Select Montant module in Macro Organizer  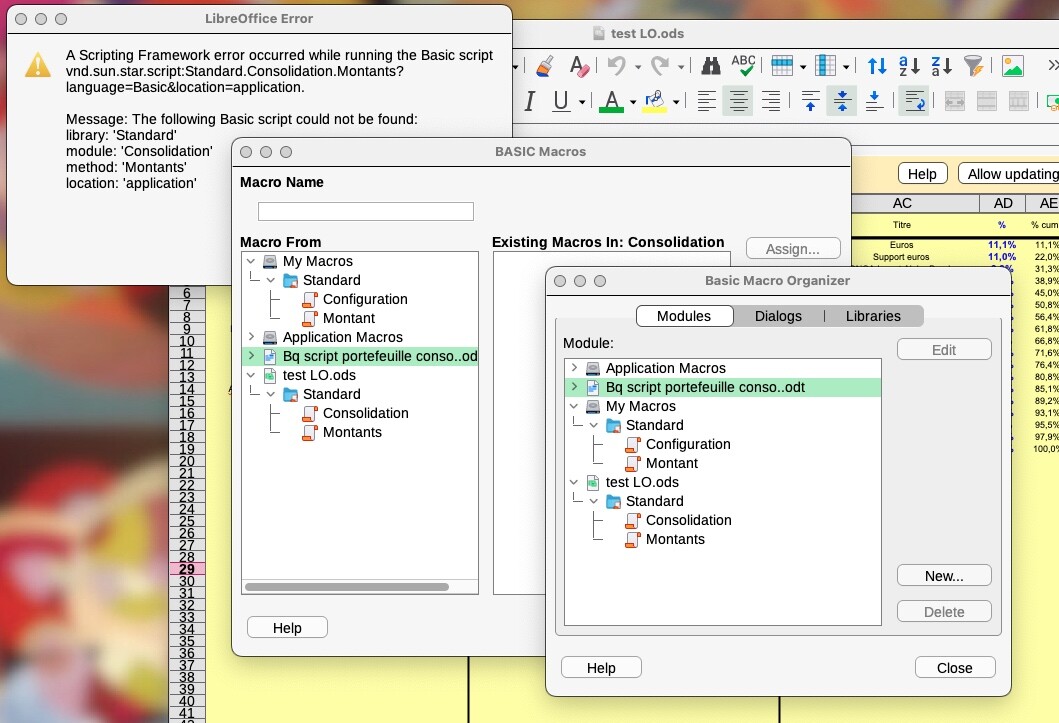tap(671, 463)
